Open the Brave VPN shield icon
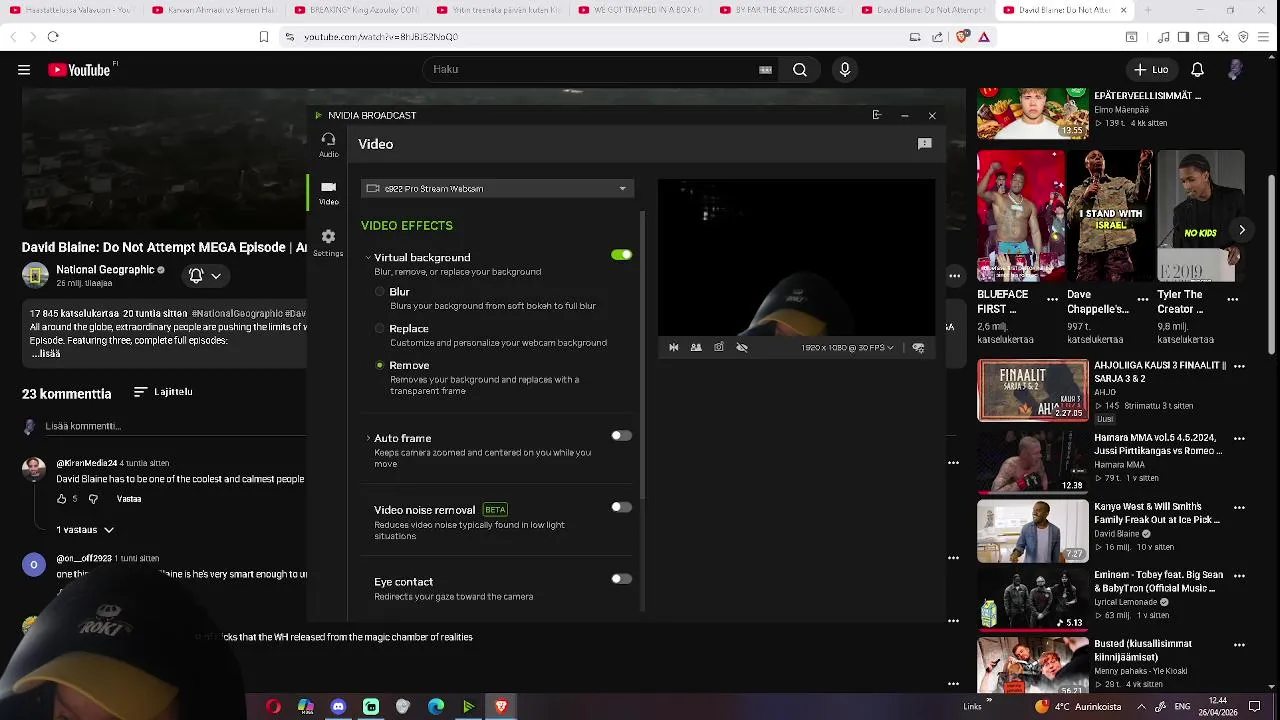The image size is (1280, 720). pyautogui.click(x=1244, y=37)
